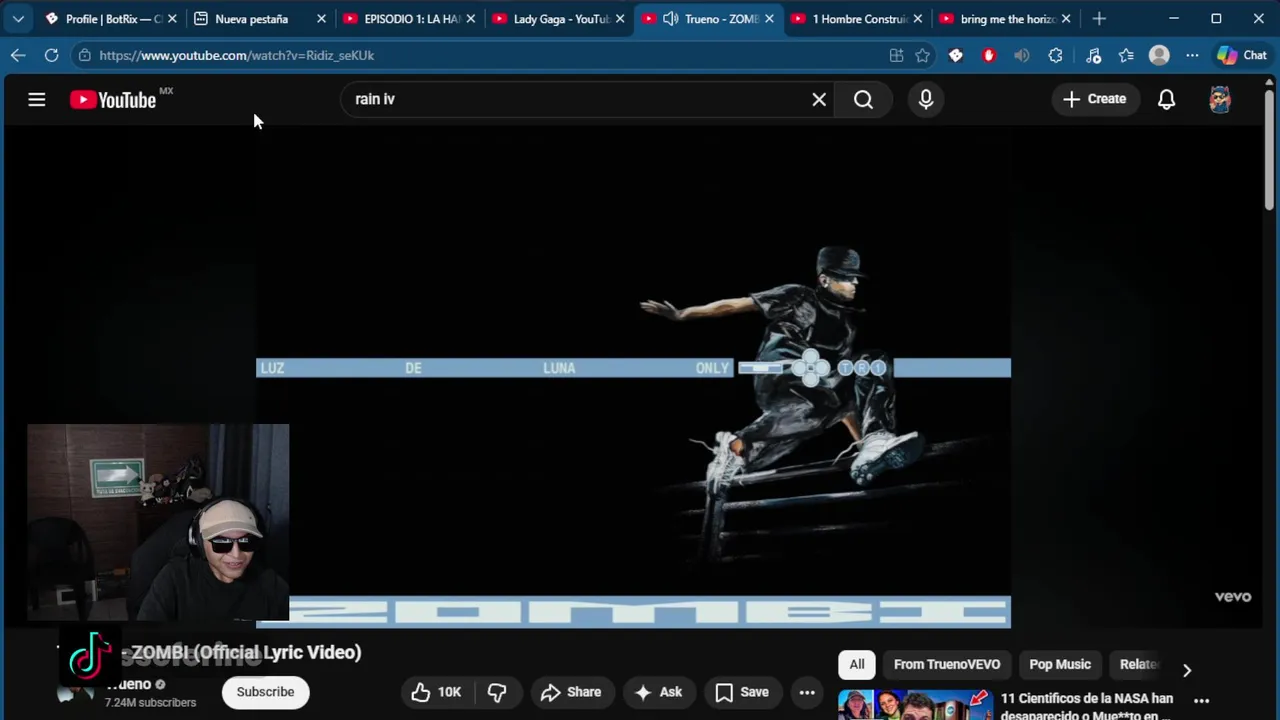Select the All filter chip
This screenshot has height=720, width=1280.
(x=857, y=664)
